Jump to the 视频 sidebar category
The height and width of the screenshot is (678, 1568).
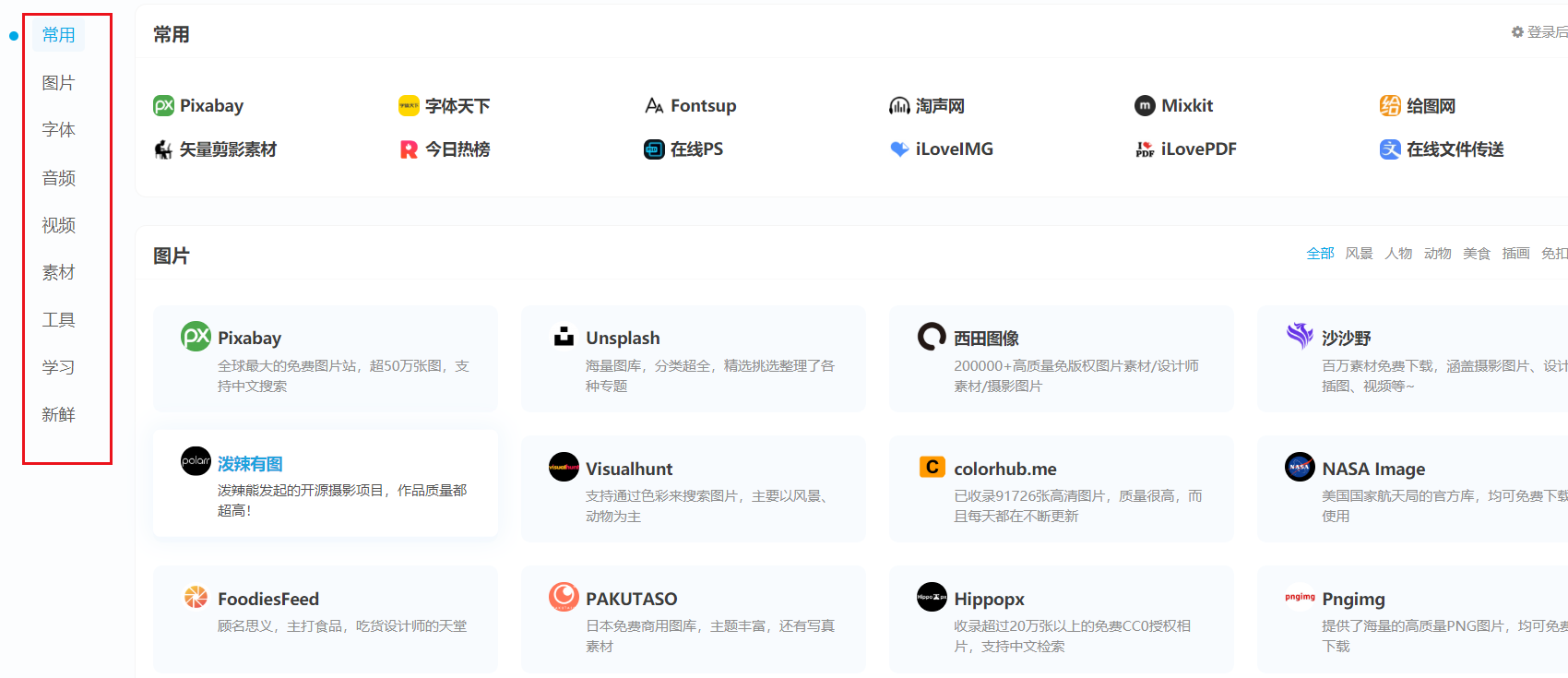pyautogui.click(x=58, y=225)
